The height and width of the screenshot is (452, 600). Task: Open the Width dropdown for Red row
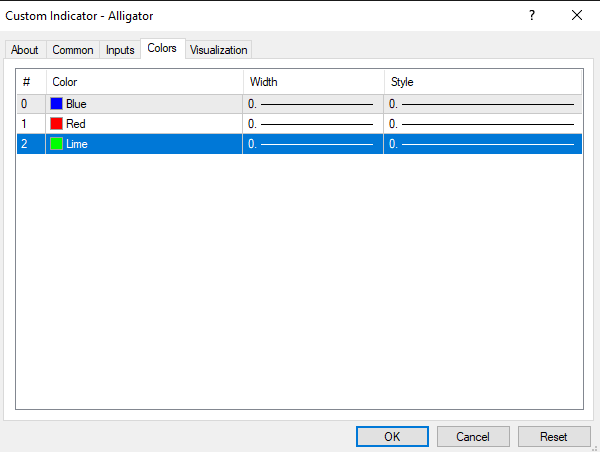312,124
